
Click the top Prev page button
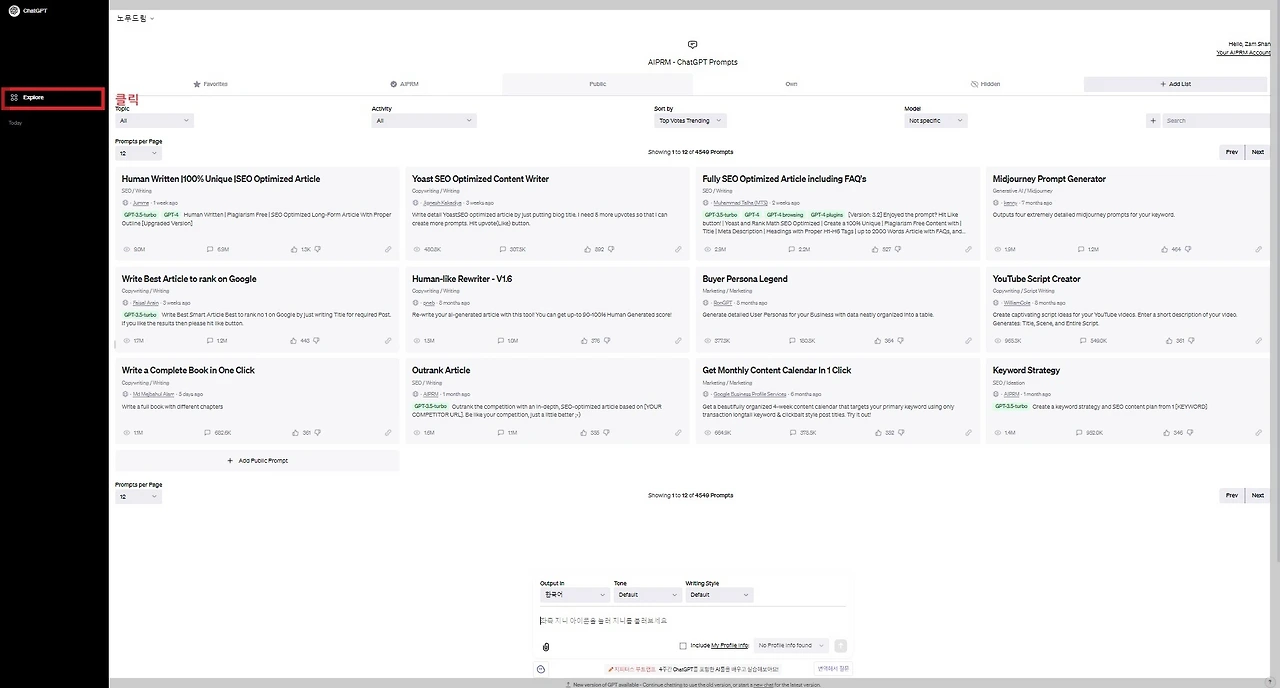(1231, 152)
